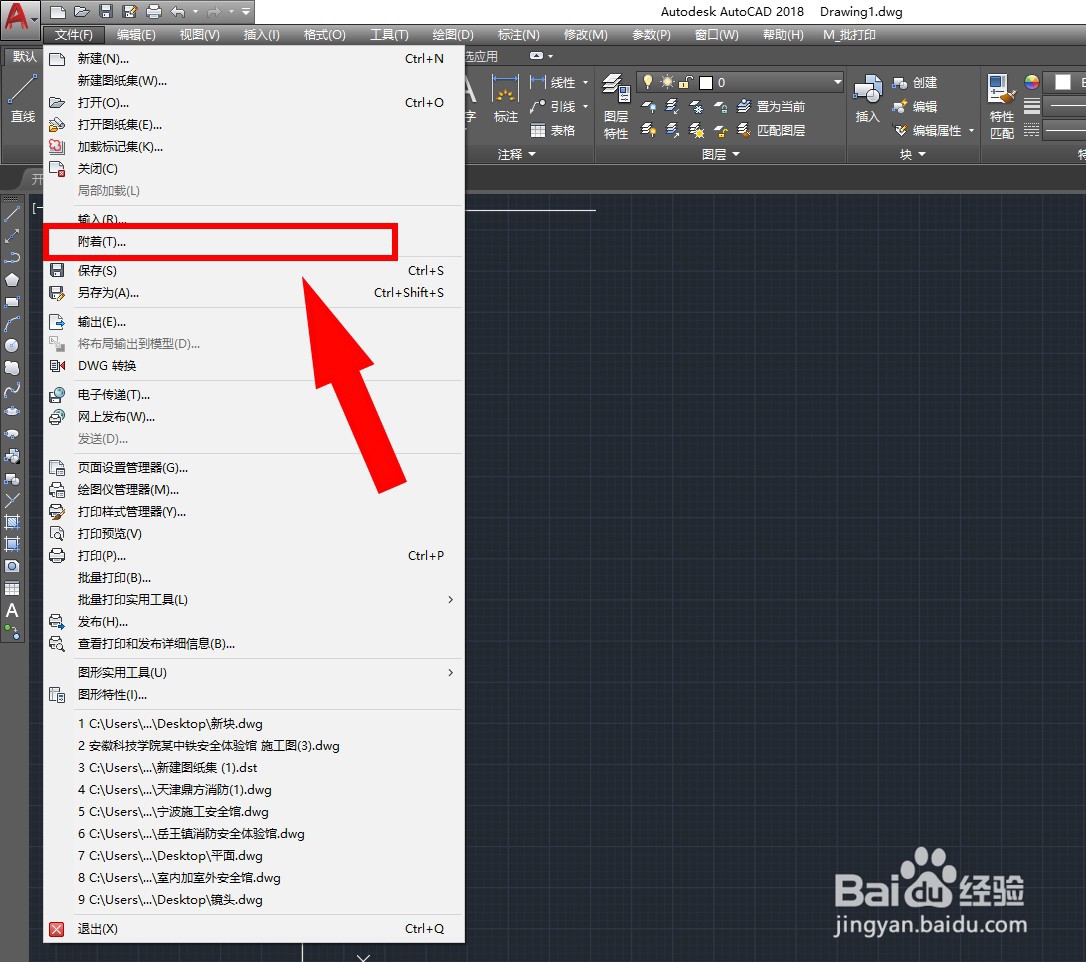Select the revision cloud tool in left toolbar

click(x=12, y=368)
